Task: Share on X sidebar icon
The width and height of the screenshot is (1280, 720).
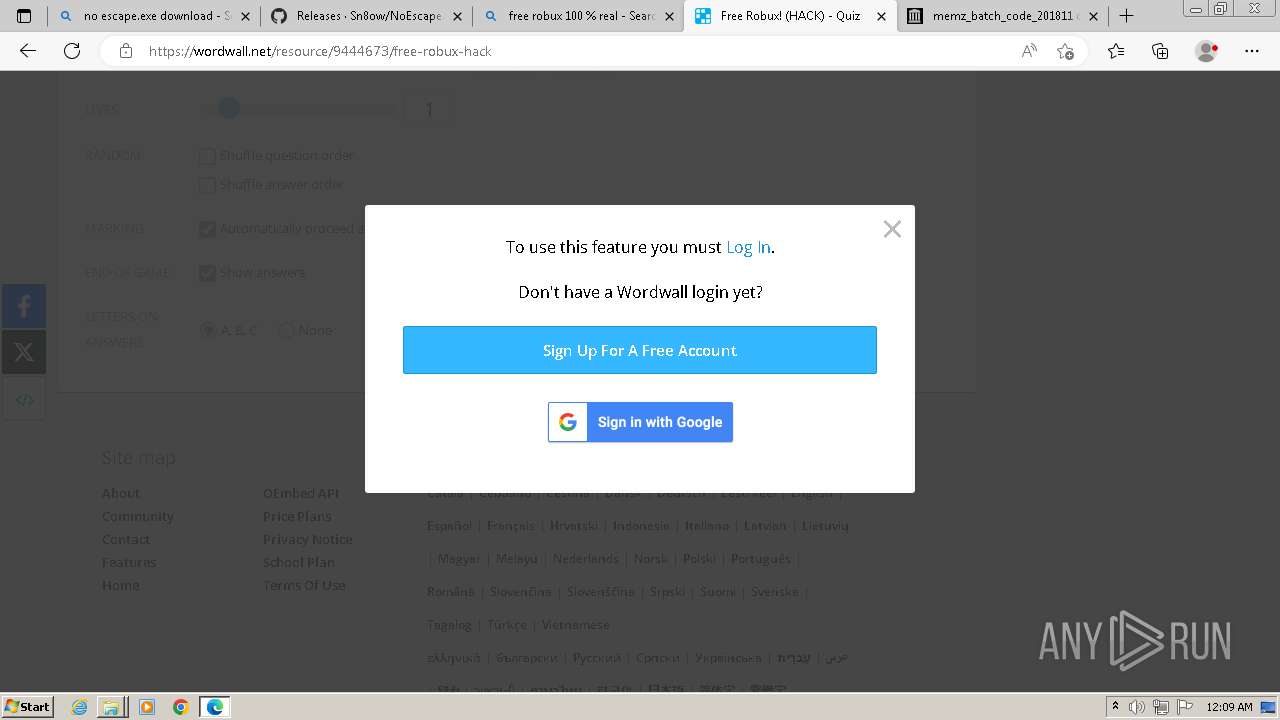Action: [x=24, y=352]
